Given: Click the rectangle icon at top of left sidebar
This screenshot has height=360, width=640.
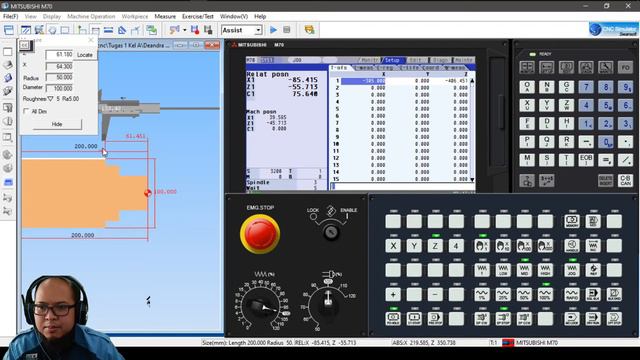Looking at the screenshot, I should (7, 52).
